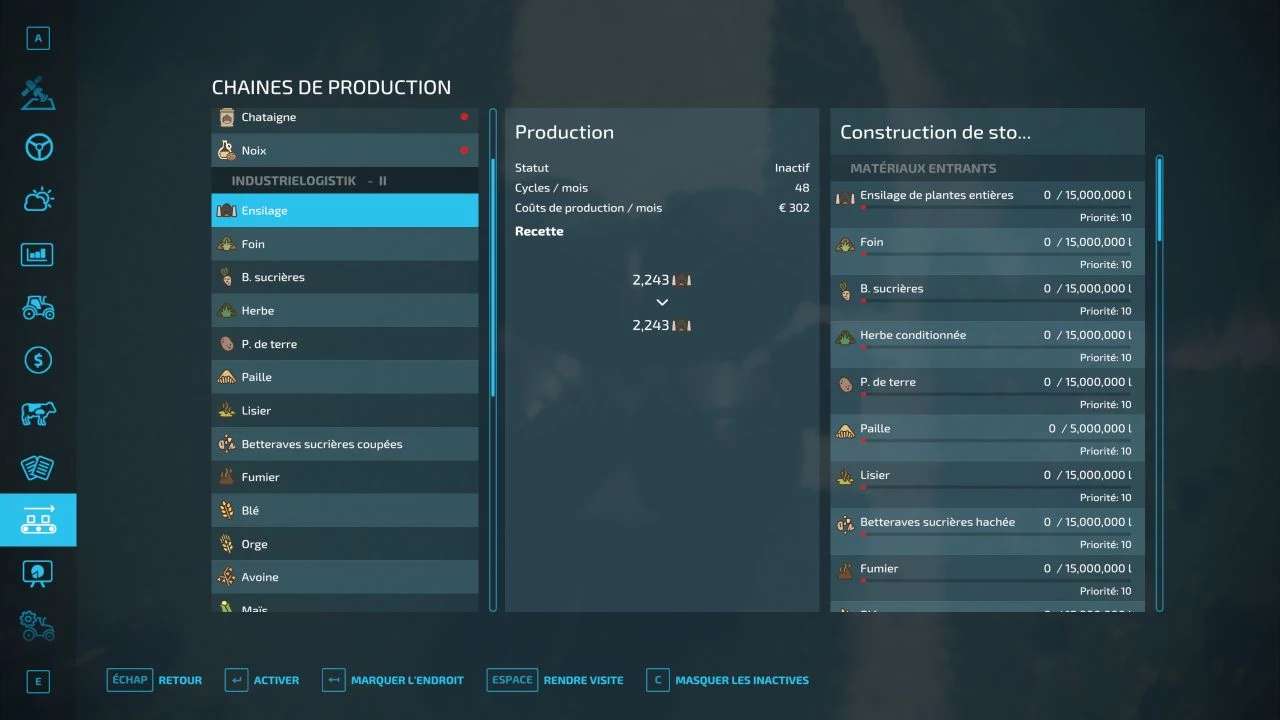This screenshot has height=720, width=1280.
Task: Select the production chains conveyor icon
Action: tap(38, 520)
